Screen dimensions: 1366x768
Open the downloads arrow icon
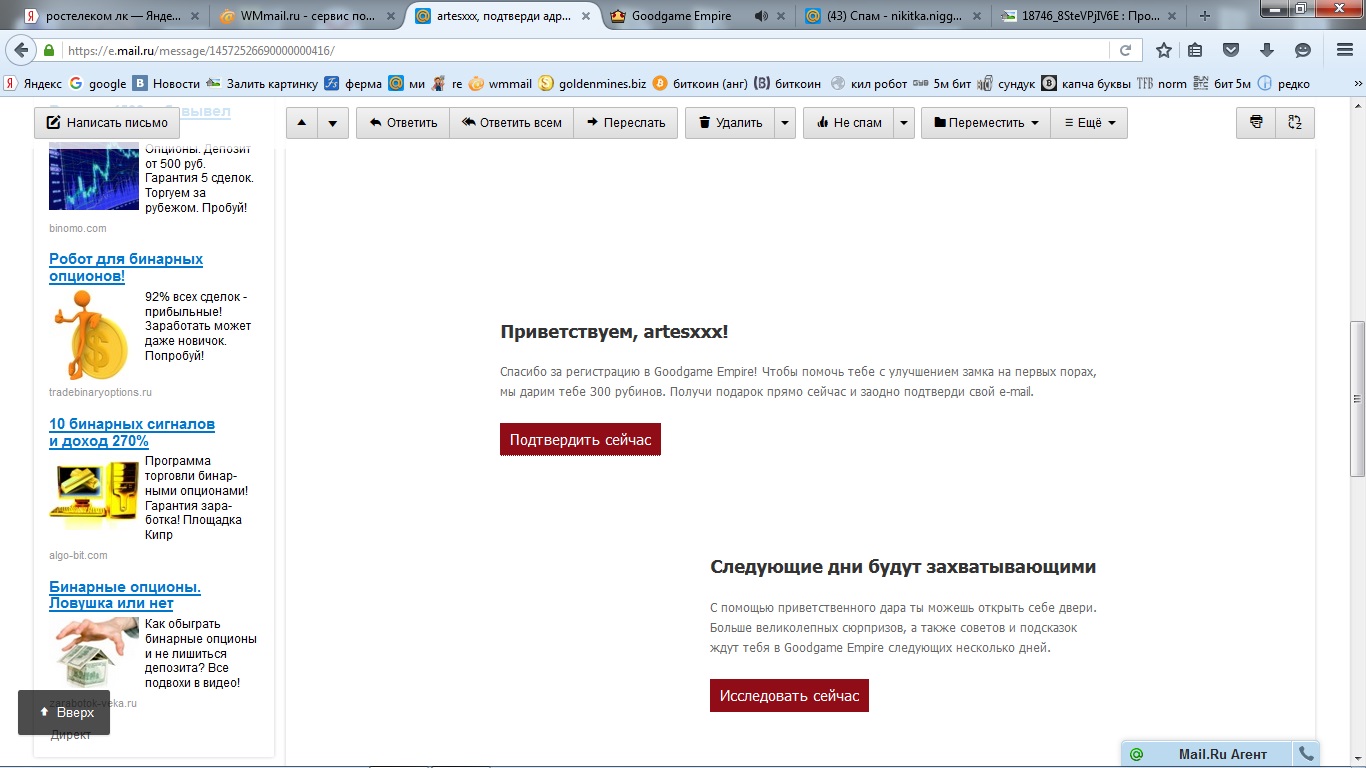[1267, 50]
